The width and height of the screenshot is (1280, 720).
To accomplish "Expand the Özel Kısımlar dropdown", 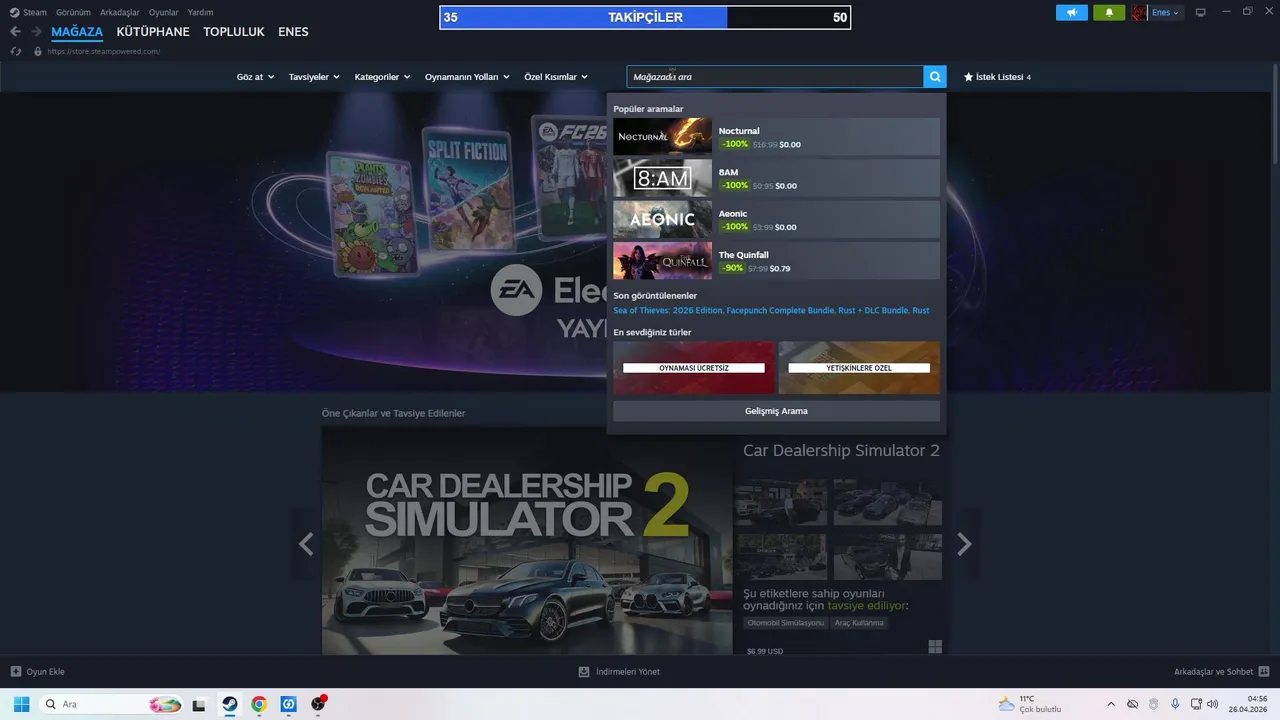I will click(x=556, y=77).
